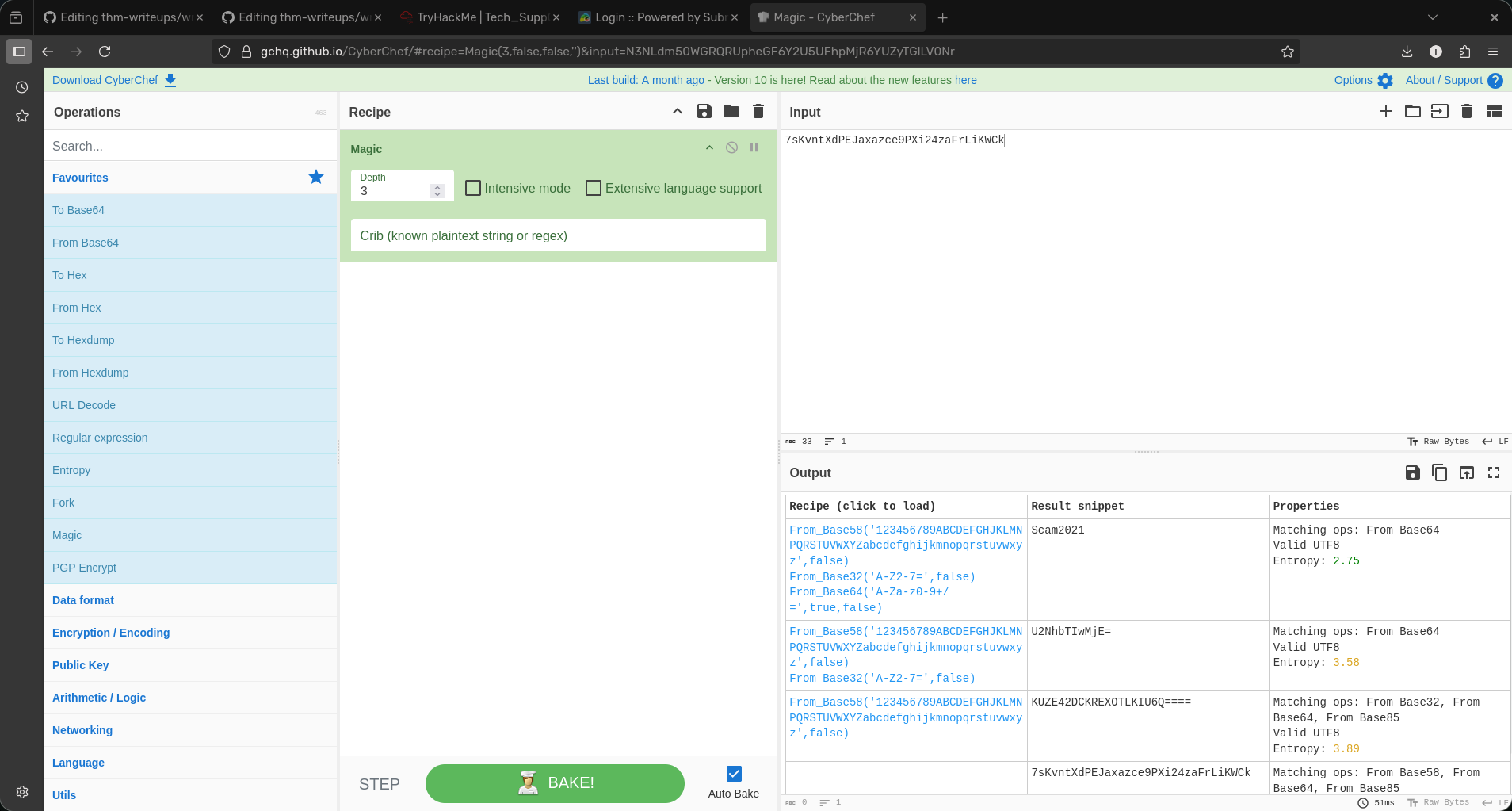
Task: Save the current recipe
Action: pyautogui.click(x=704, y=112)
